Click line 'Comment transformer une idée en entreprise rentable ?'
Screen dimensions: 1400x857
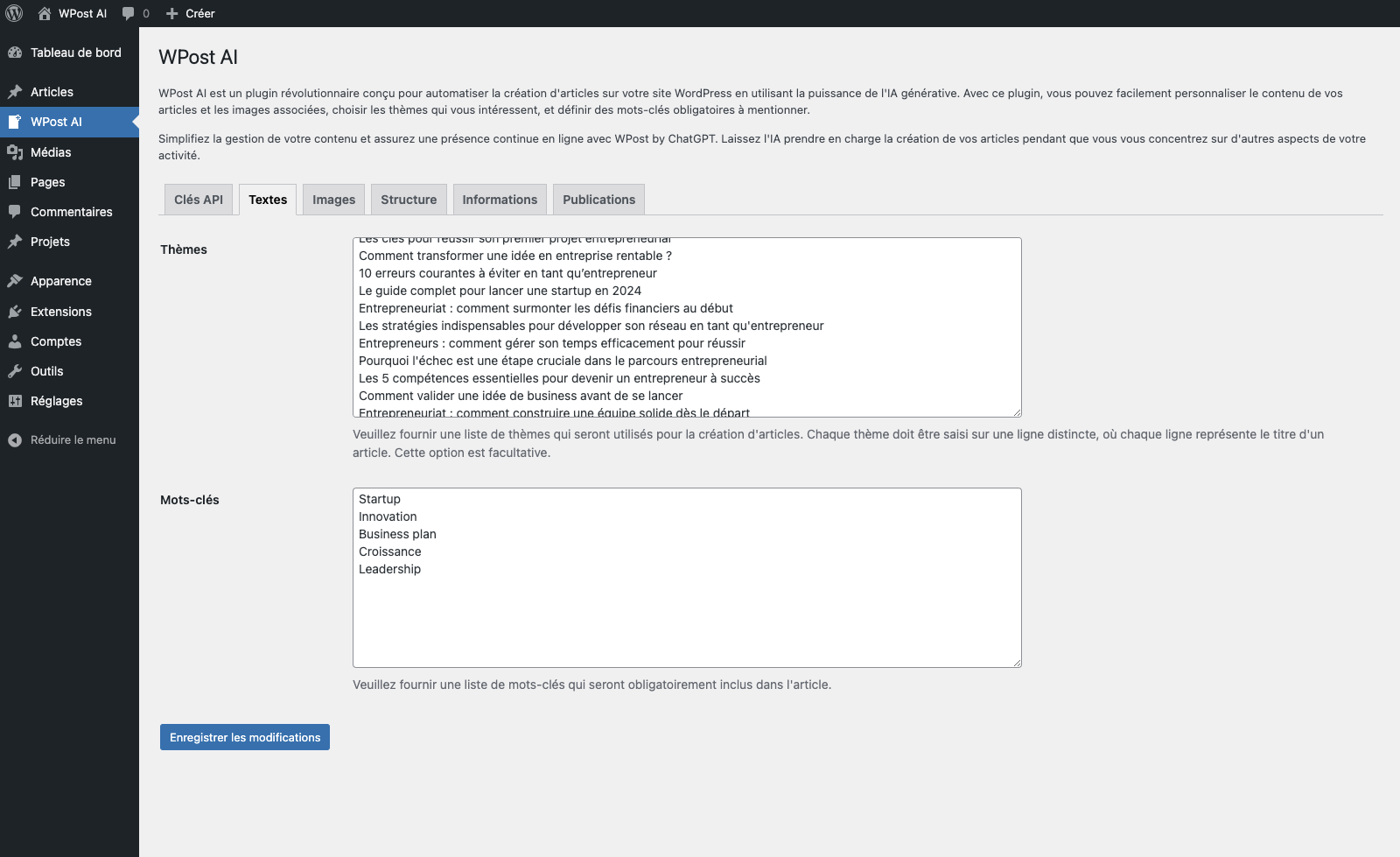tap(515, 256)
